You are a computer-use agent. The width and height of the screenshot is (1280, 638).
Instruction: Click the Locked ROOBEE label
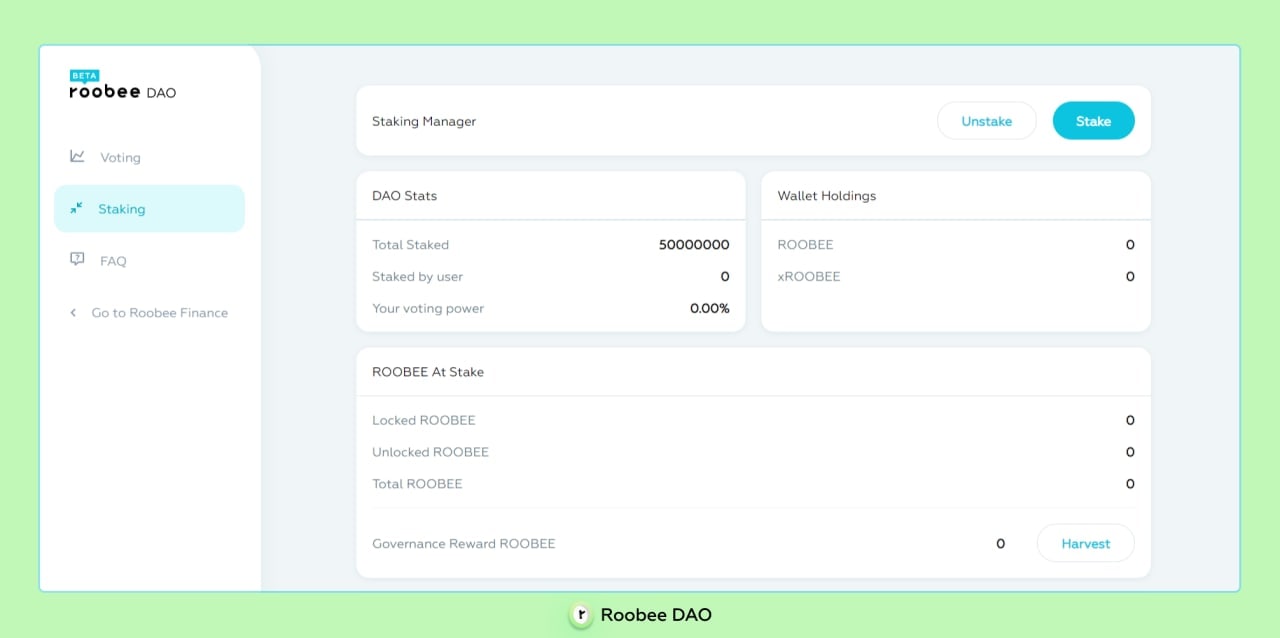[424, 421]
